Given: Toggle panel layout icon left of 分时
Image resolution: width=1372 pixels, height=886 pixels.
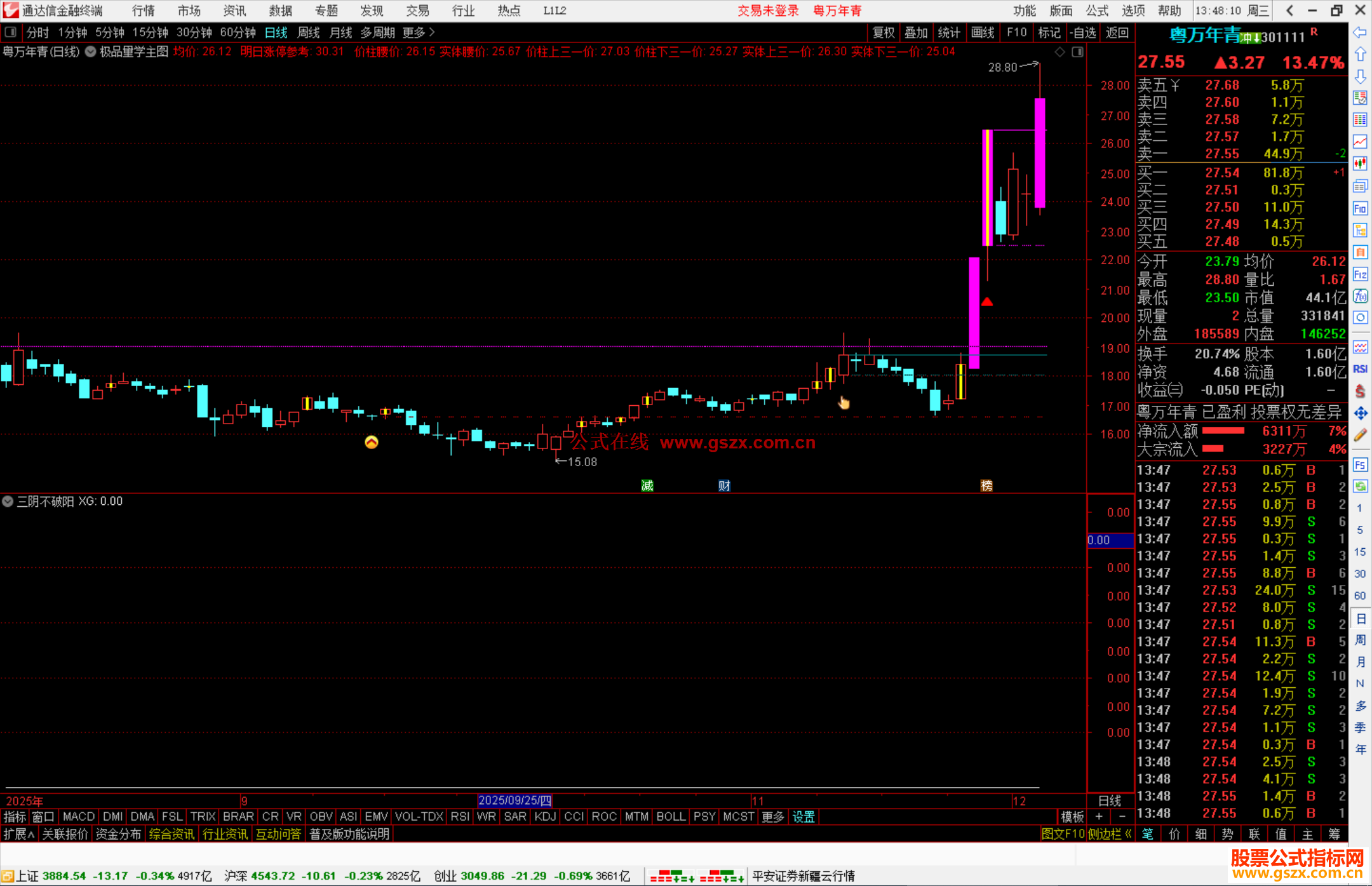Looking at the screenshot, I should [10, 32].
